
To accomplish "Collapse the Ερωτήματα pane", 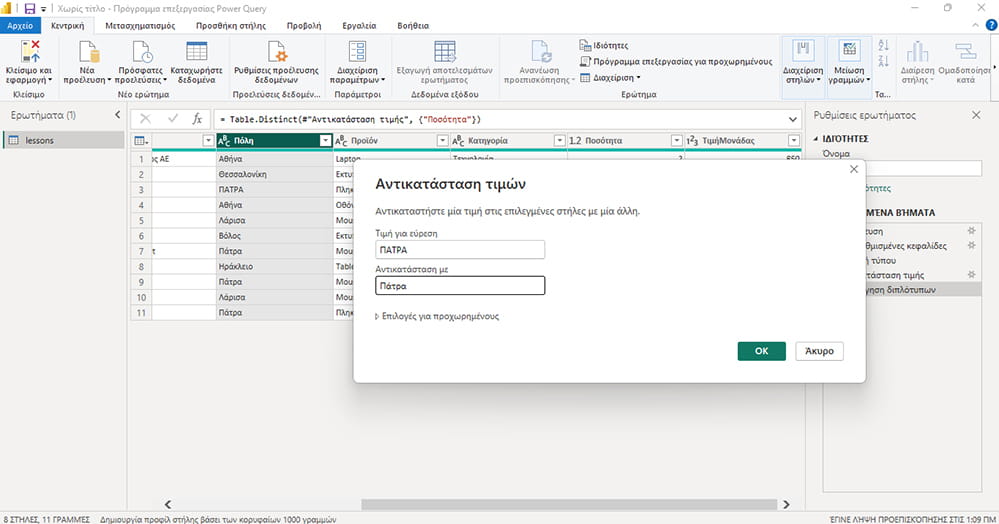I will pos(117,115).
